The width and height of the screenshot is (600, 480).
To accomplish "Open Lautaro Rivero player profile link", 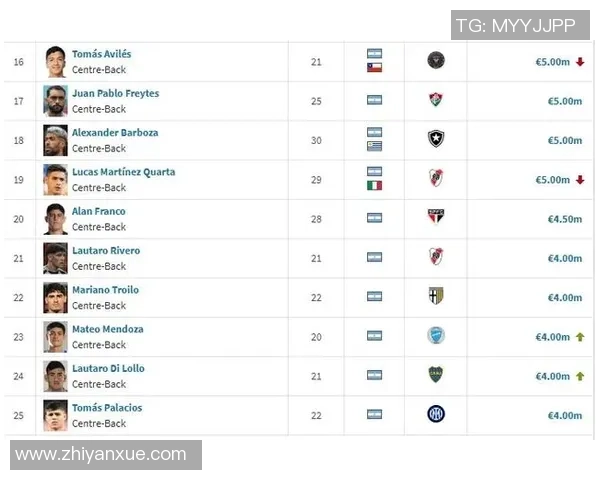I will [x=106, y=250].
